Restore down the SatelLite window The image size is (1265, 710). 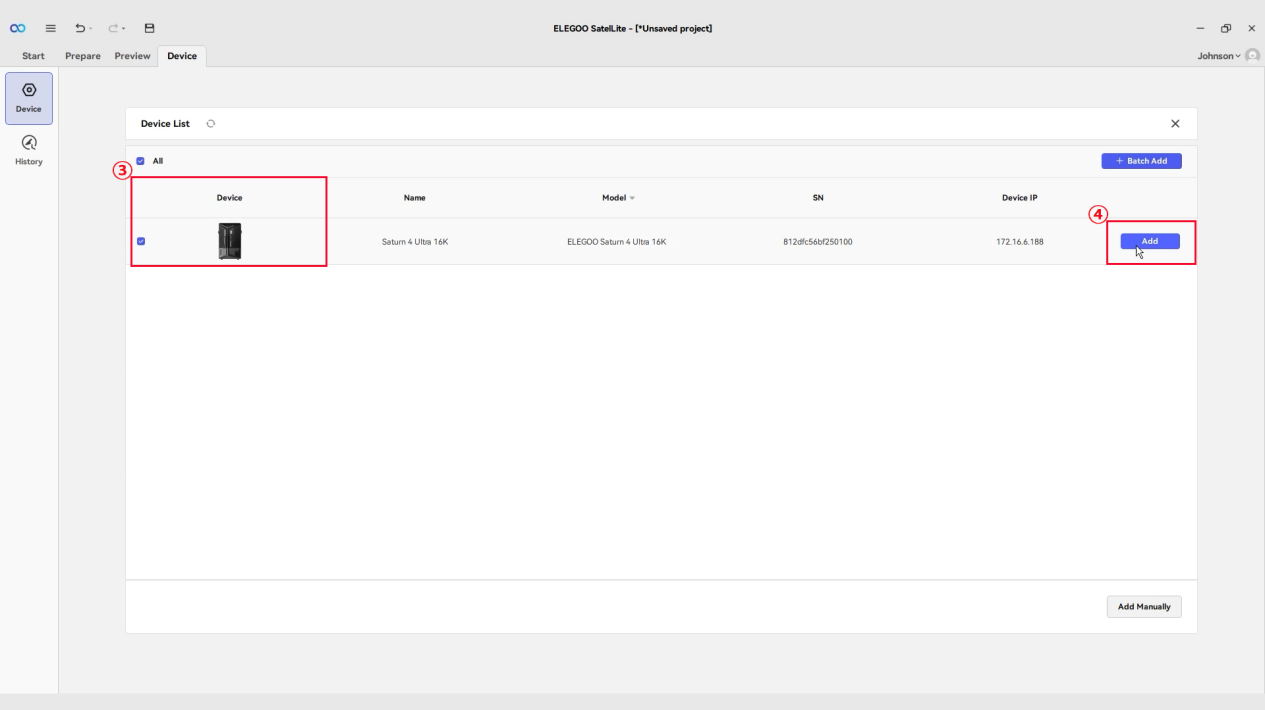tap(1226, 28)
